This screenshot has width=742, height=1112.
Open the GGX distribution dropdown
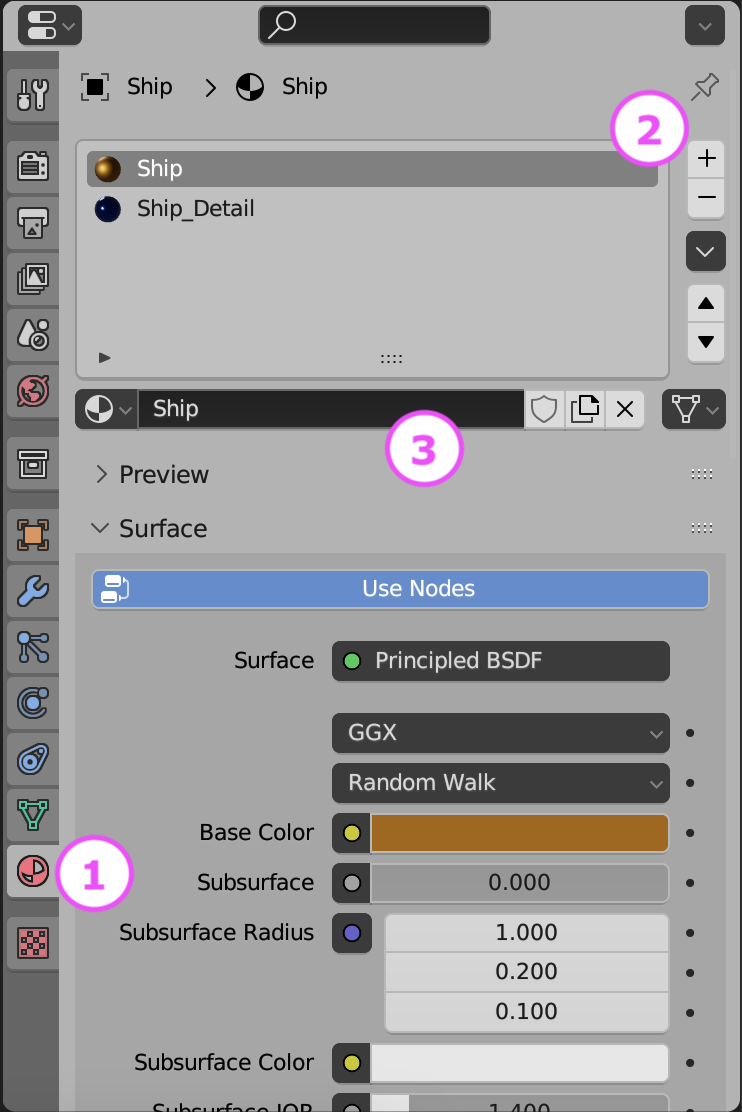click(500, 733)
